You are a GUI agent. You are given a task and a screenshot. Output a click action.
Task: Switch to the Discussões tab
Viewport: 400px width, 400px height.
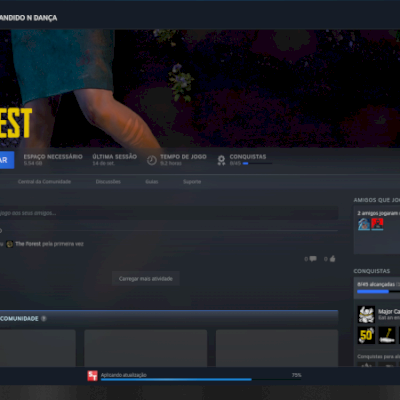point(108,182)
